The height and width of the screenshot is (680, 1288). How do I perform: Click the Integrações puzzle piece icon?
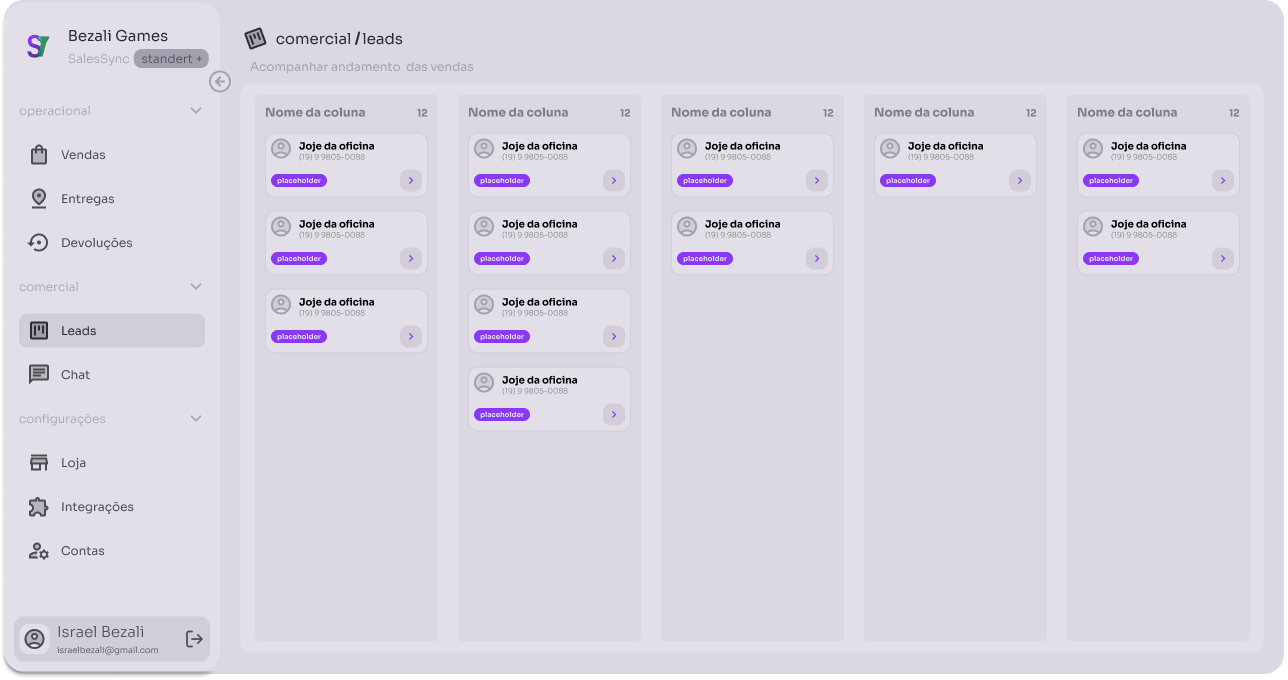(39, 507)
